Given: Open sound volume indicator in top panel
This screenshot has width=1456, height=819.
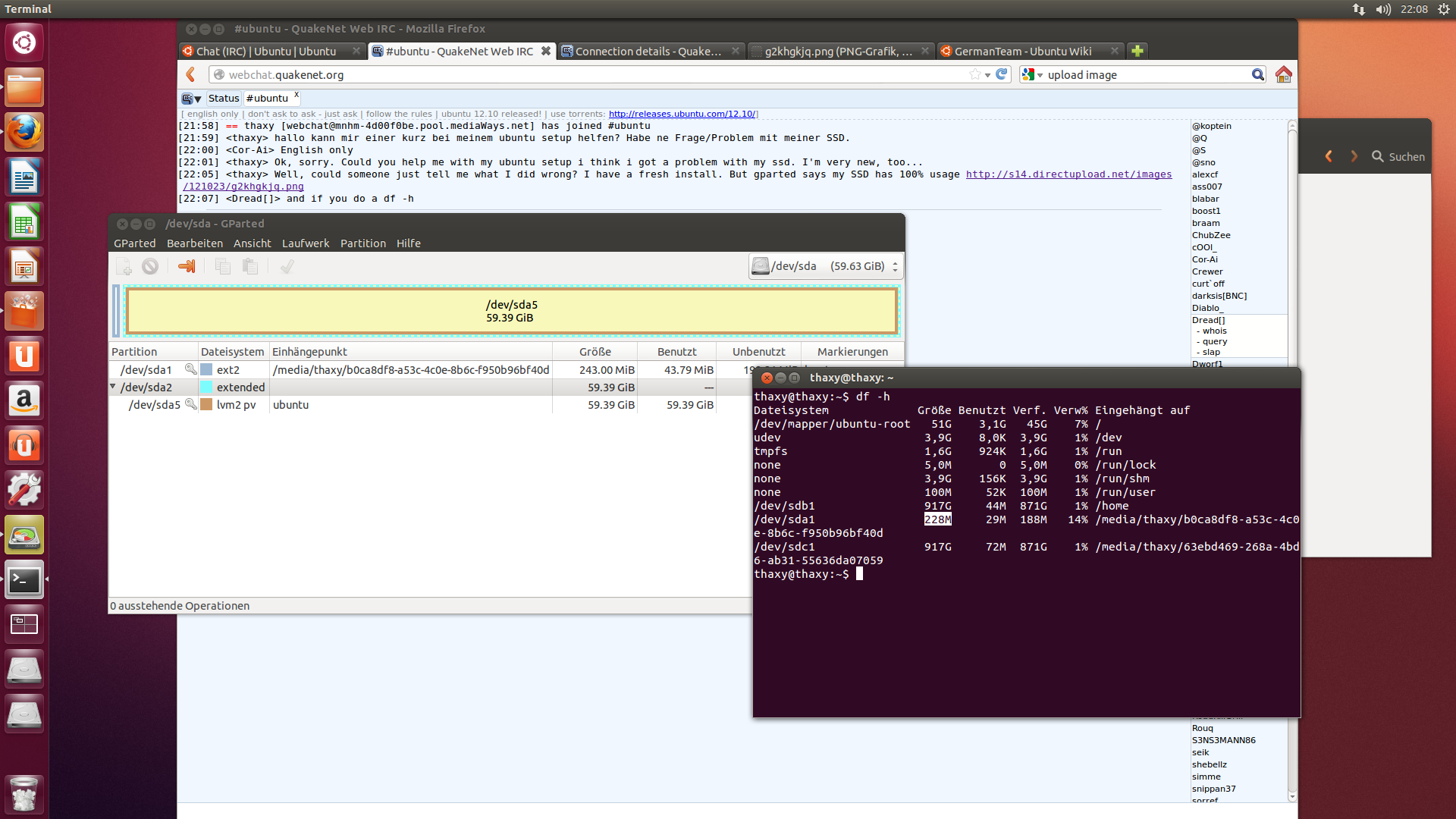Looking at the screenshot, I should coord(1383,9).
